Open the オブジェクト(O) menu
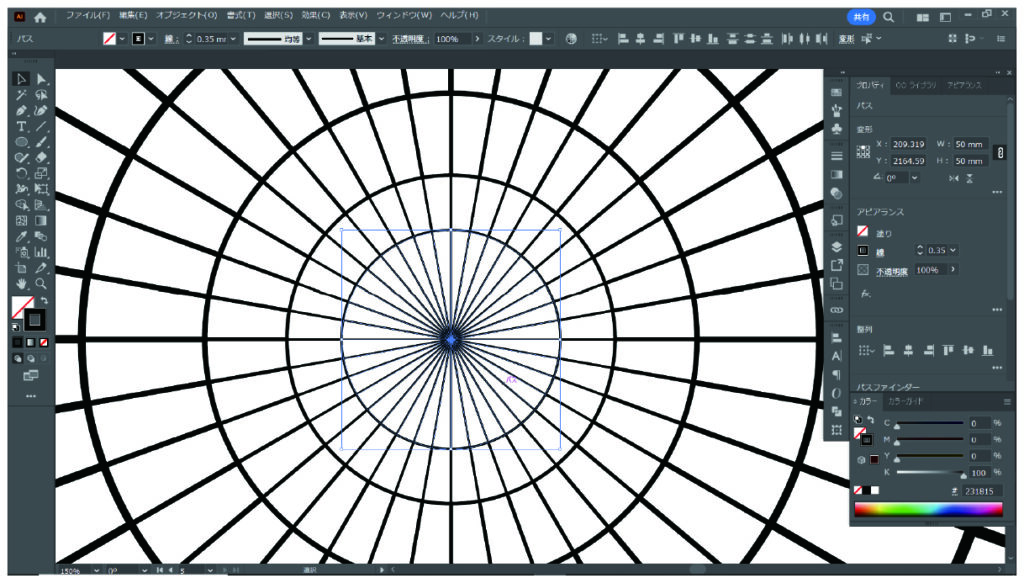This screenshot has width=1024, height=583. [x=187, y=15]
